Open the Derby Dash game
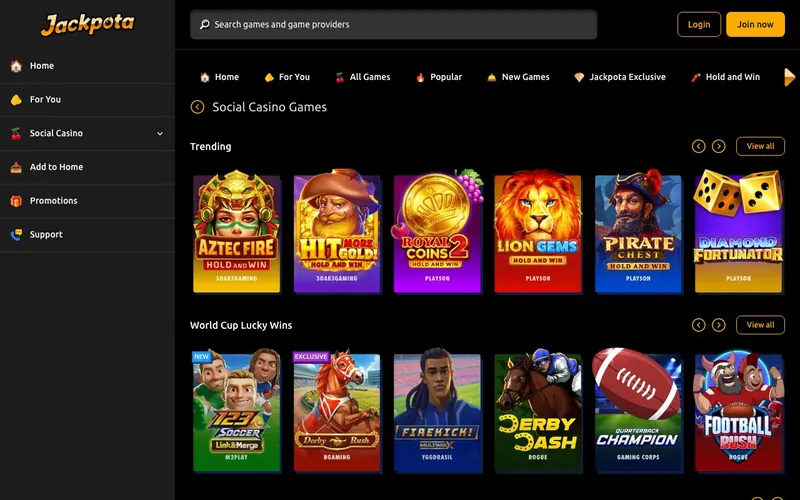This screenshot has width=800, height=500. pos(538,410)
